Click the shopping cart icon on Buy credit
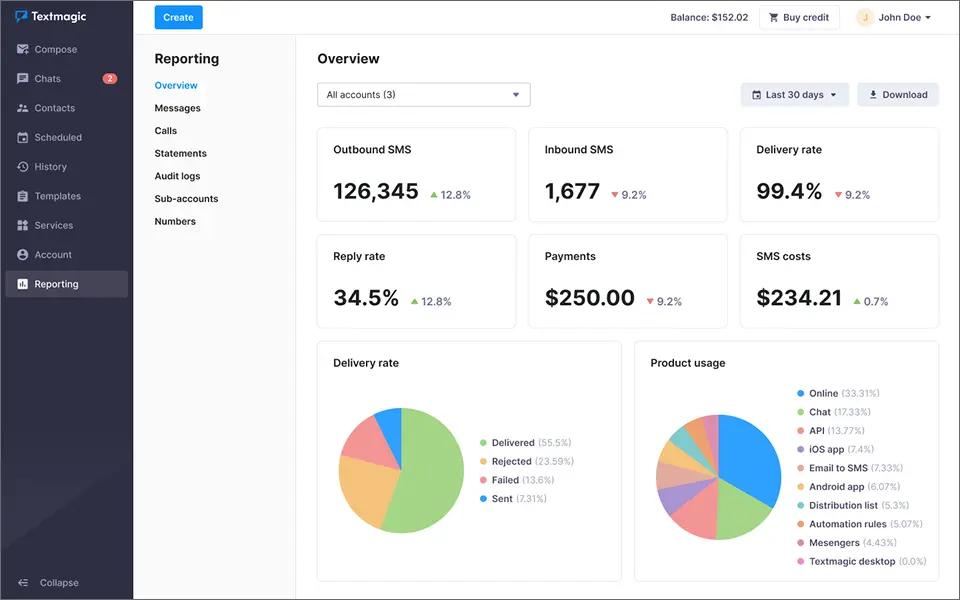This screenshot has width=960, height=600. coord(773,17)
